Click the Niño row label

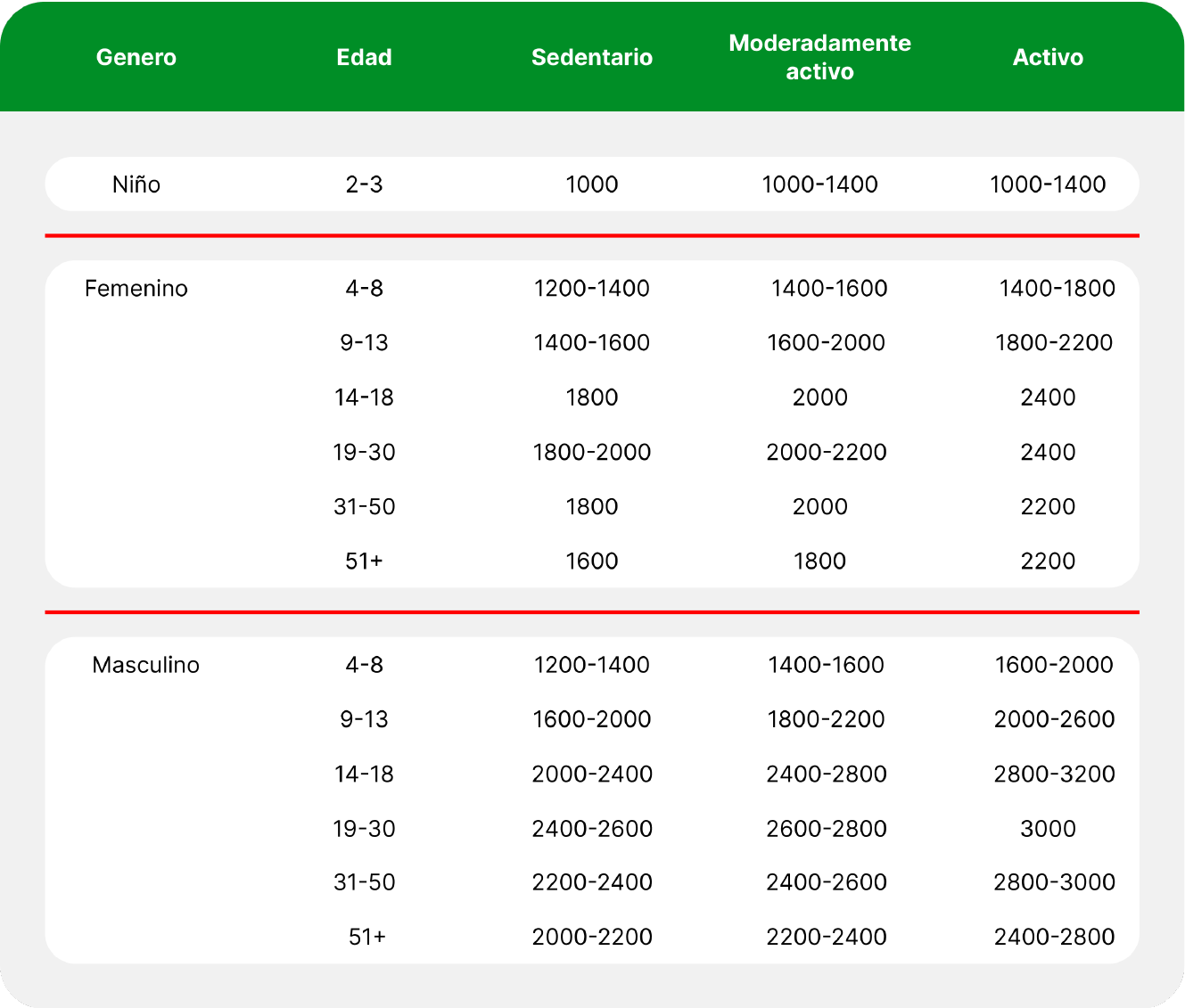click(x=136, y=184)
